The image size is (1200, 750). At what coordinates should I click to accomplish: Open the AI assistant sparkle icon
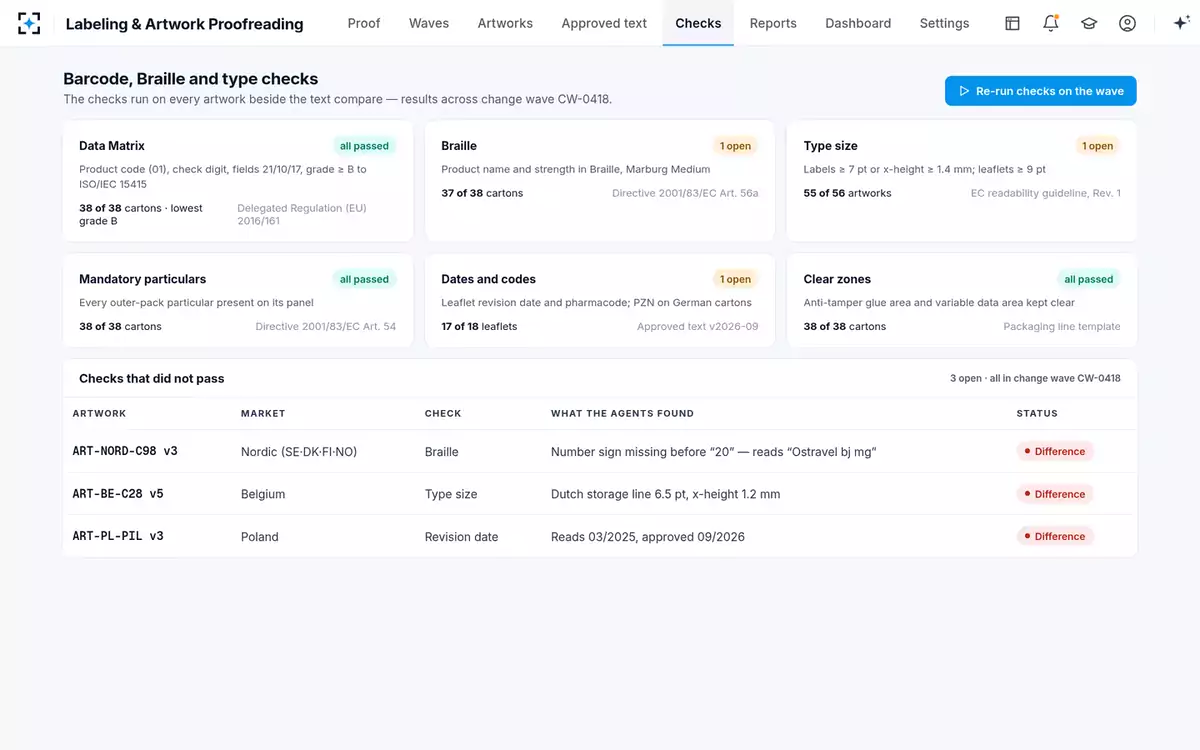[1180, 23]
